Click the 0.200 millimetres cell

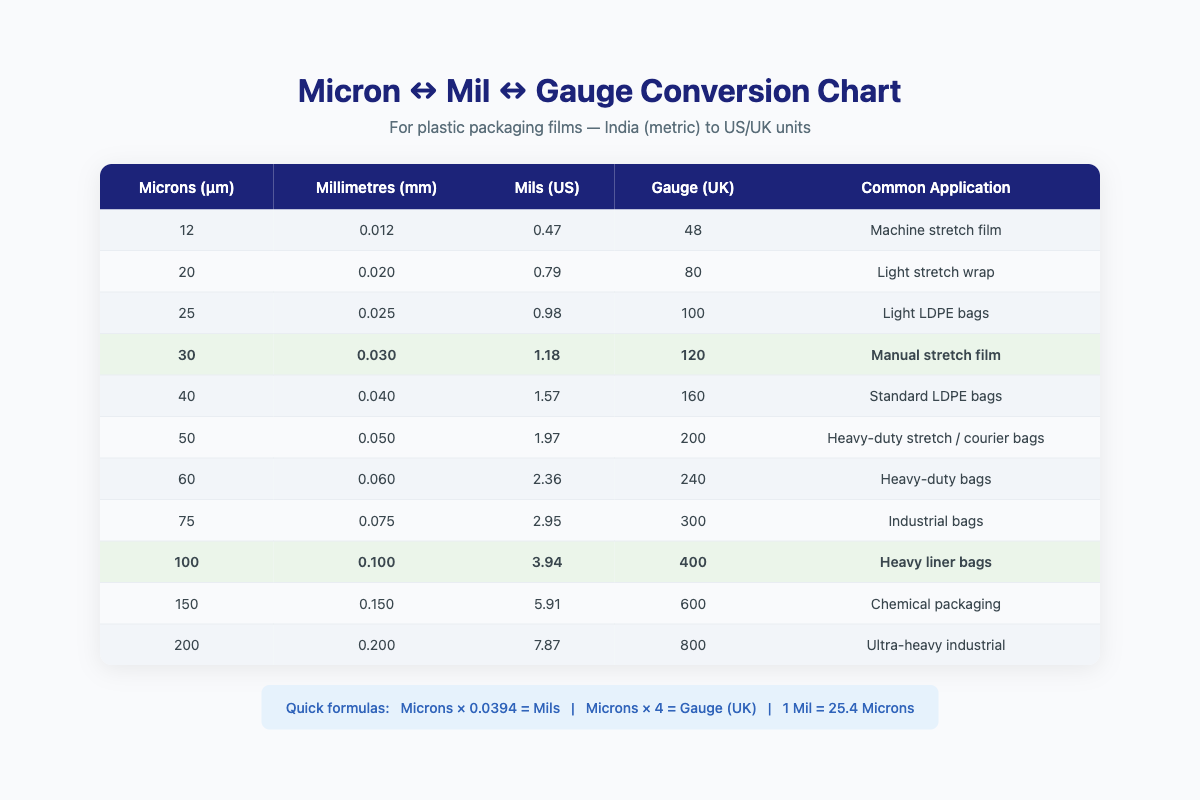(376, 645)
